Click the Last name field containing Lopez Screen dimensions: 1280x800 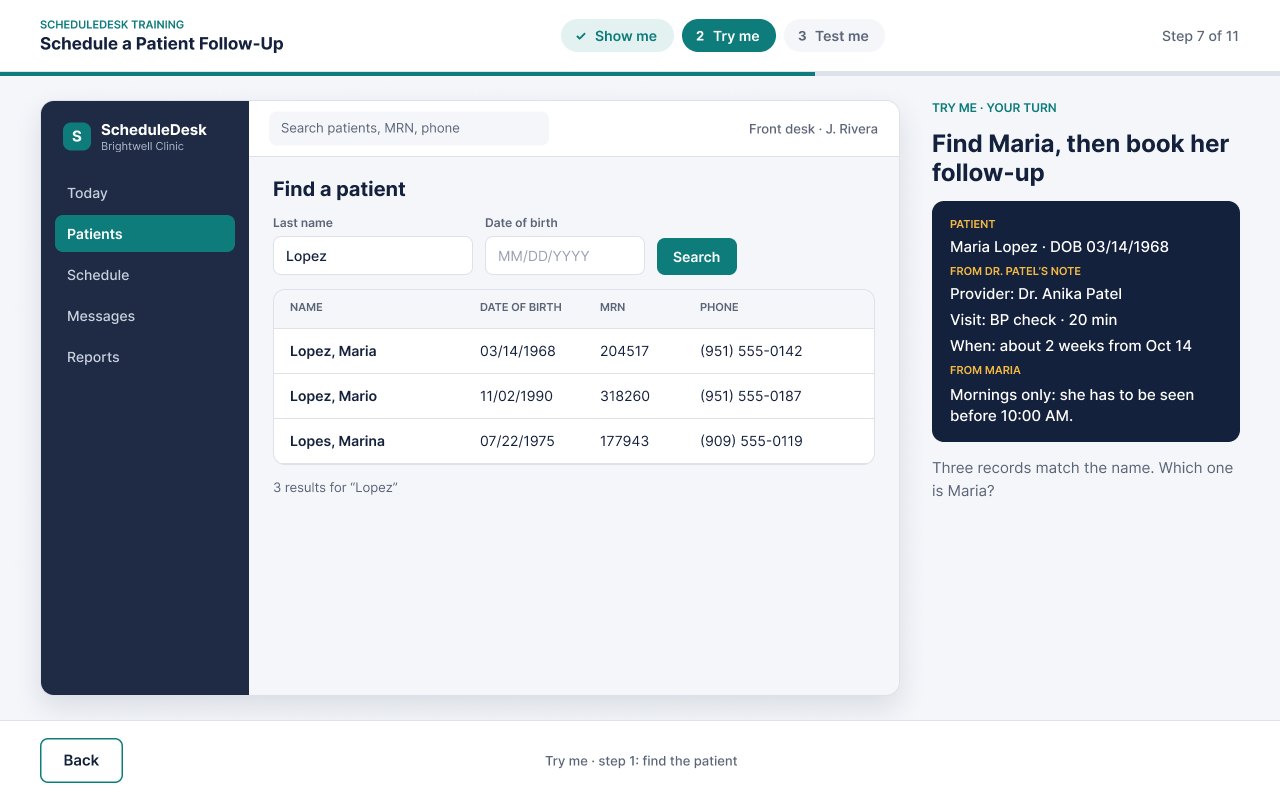point(373,256)
